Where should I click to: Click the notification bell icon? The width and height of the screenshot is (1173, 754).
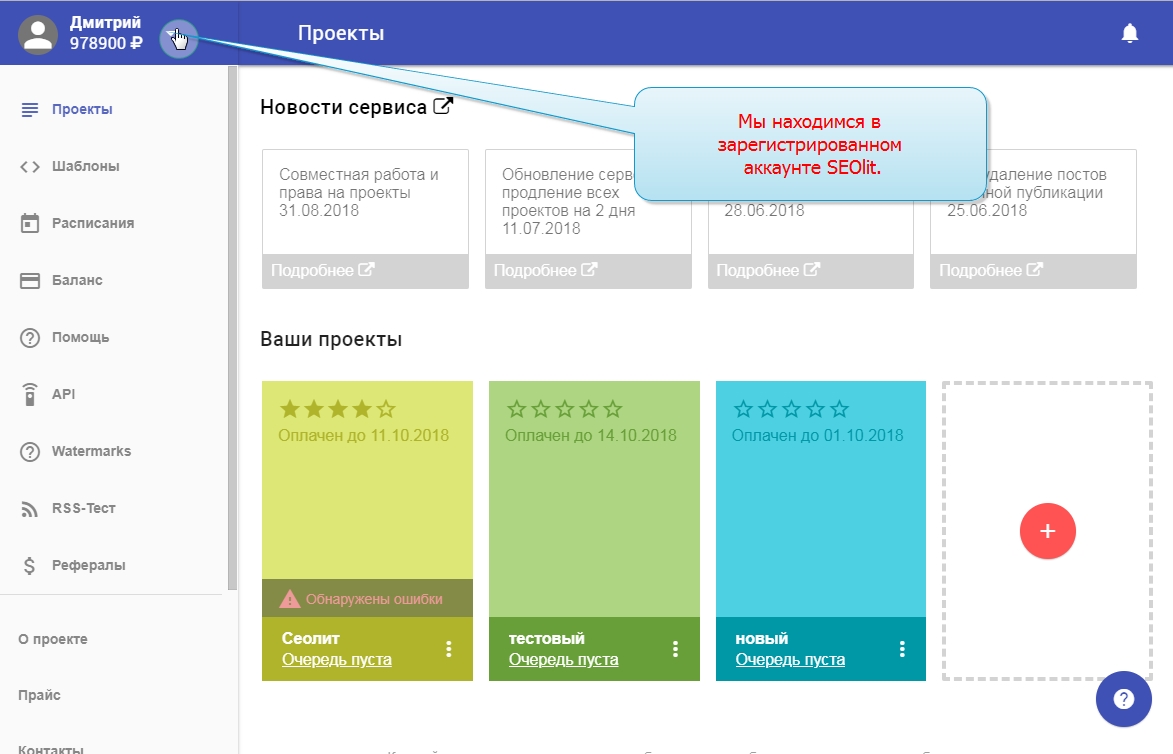(1129, 34)
